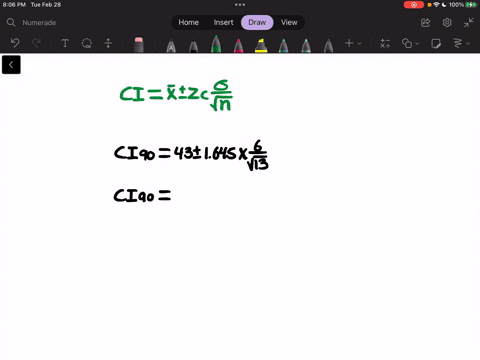Tap the three-dot multitasking menu
The width and height of the screenshot is (480, 360).
pos(240,5)
